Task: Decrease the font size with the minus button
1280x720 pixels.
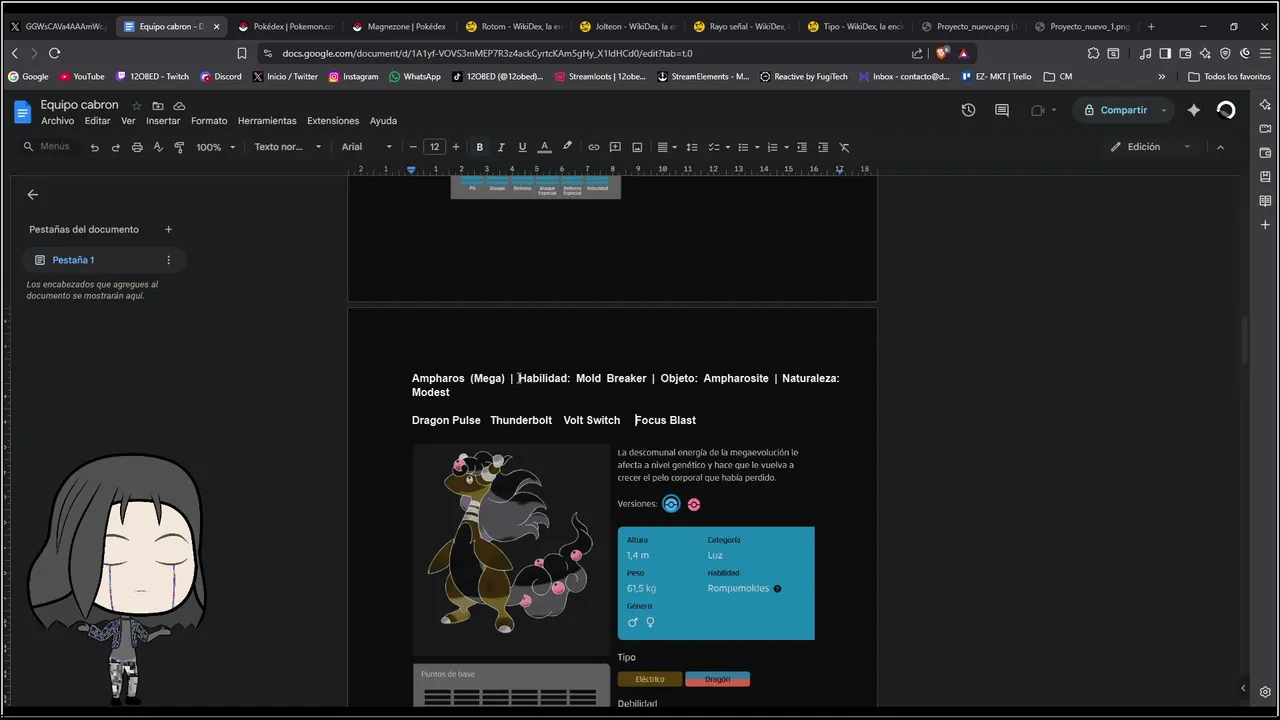Action: 413,147
